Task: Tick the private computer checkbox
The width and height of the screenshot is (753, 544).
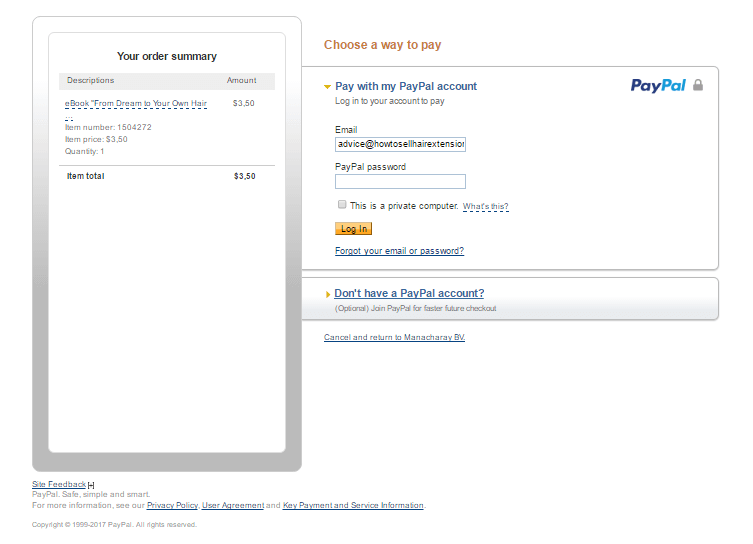Action: pyautogui.click(x=342, y=205)
